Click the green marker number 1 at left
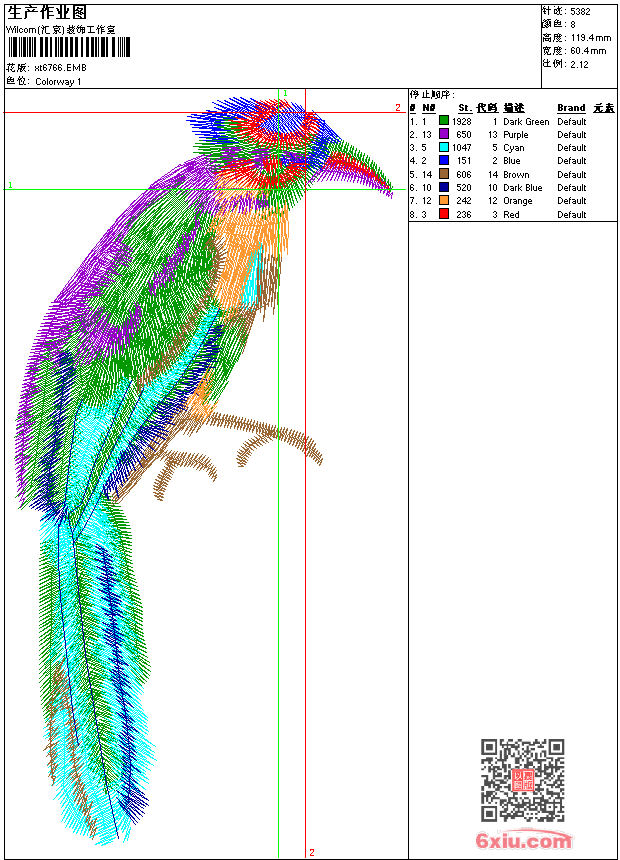Viewport: 620px width, 860px height. 10,185
